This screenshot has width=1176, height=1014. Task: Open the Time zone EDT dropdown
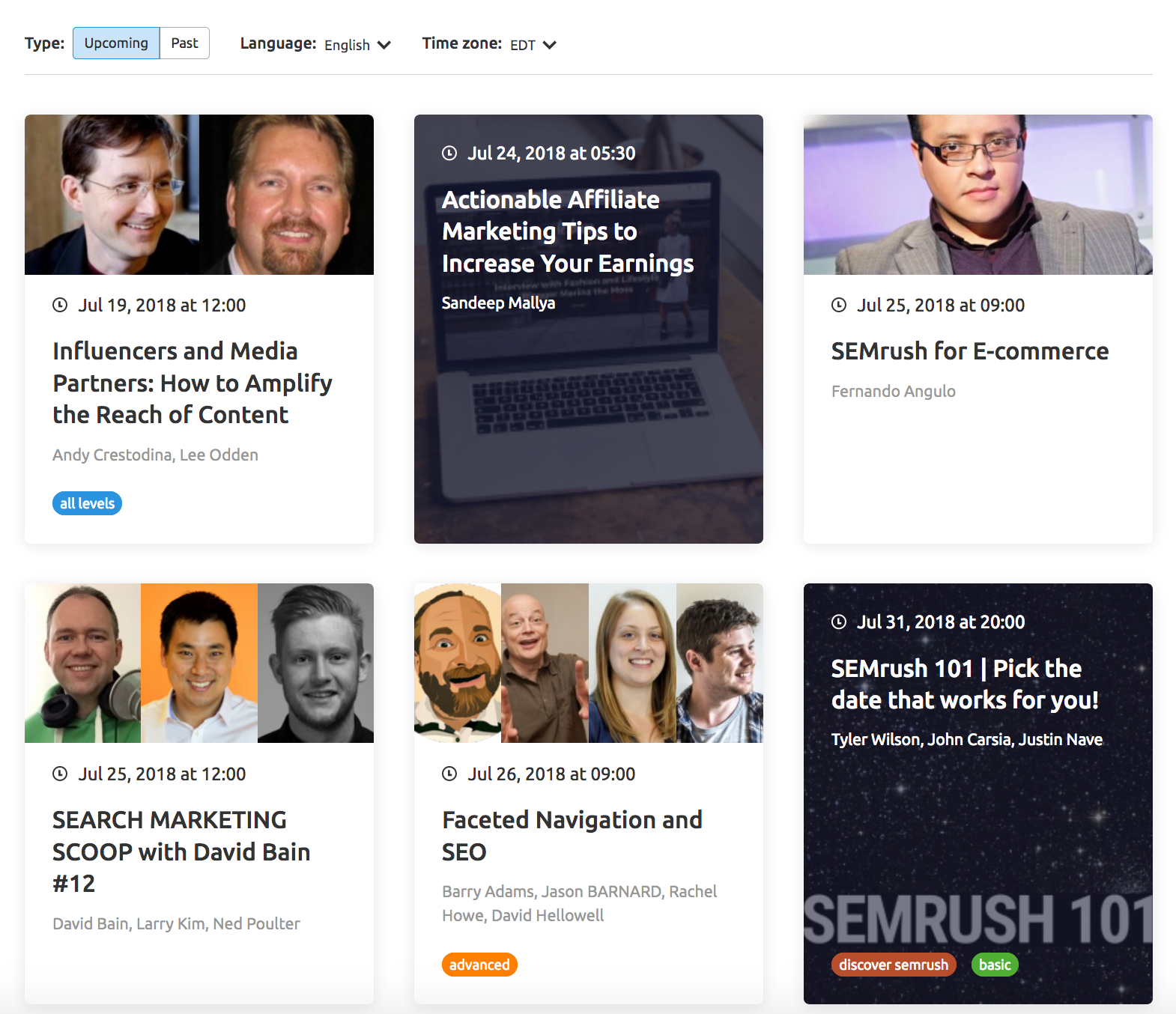[x=533, y=45]
